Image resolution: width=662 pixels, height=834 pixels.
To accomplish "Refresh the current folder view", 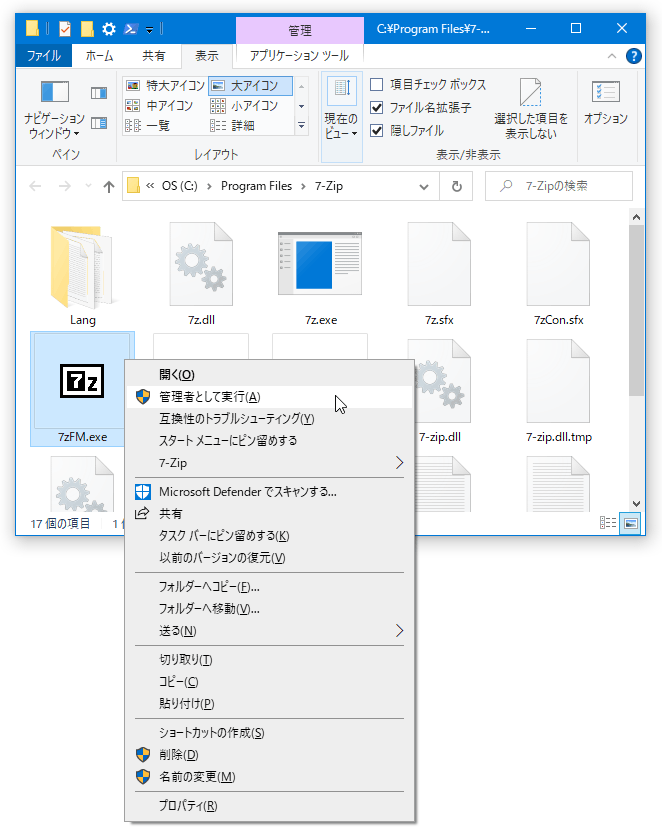I will (x=456, y=186).
